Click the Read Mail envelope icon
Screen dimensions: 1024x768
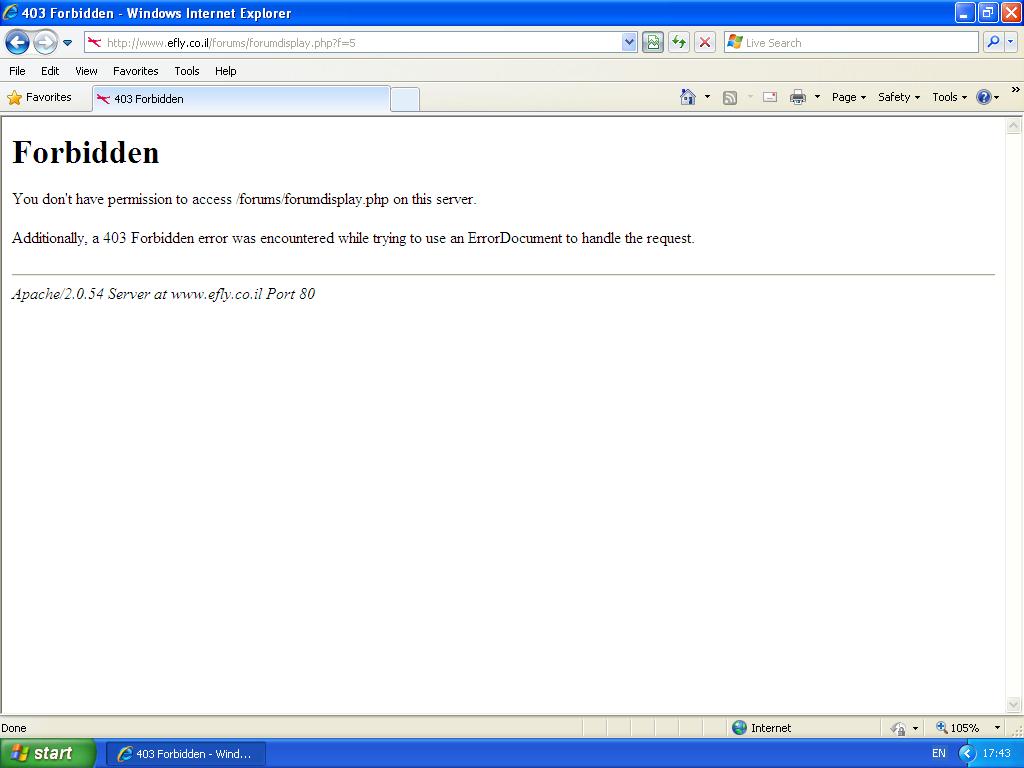(x=770, y=97)
